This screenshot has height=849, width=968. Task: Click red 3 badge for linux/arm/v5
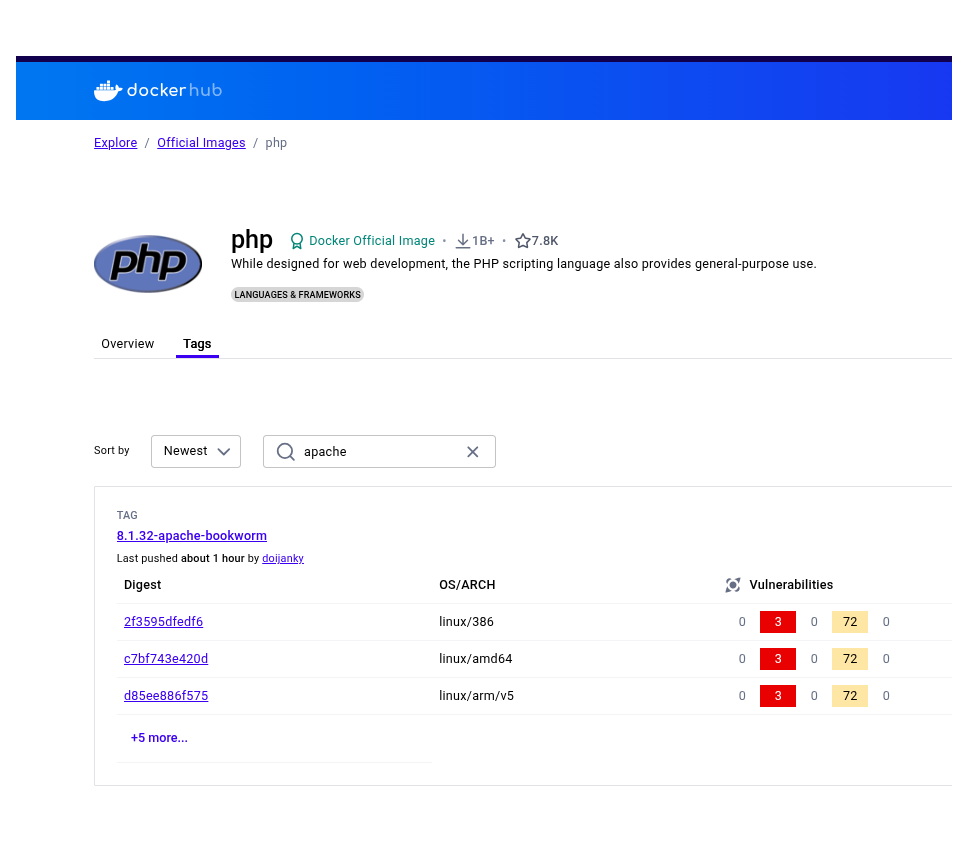[x=778, y=696]
